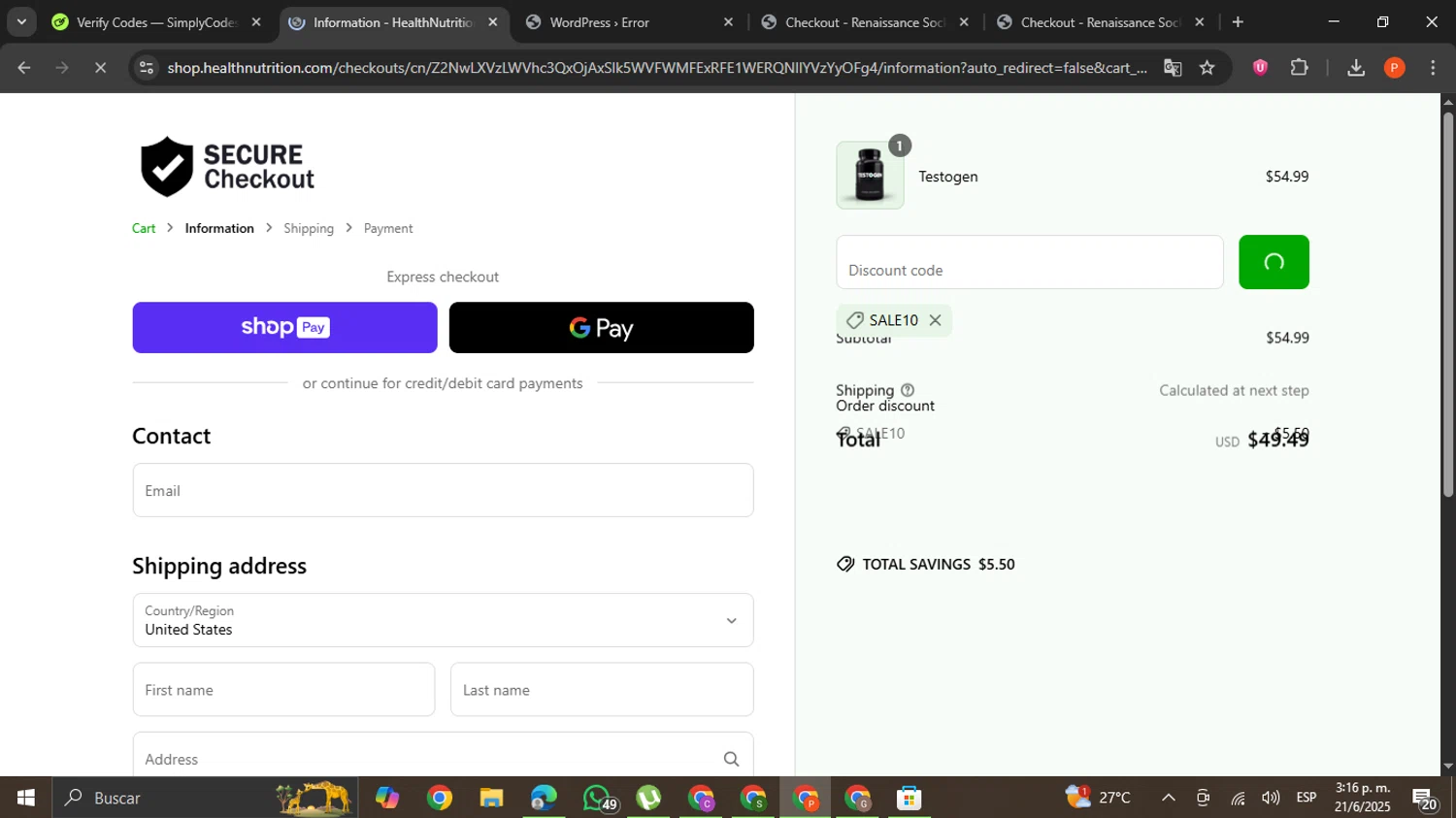The image size is (1456, 818).
Task: Close the Information HealthNutrition tab
Action: pyautogui.click(x=492, y=22)
